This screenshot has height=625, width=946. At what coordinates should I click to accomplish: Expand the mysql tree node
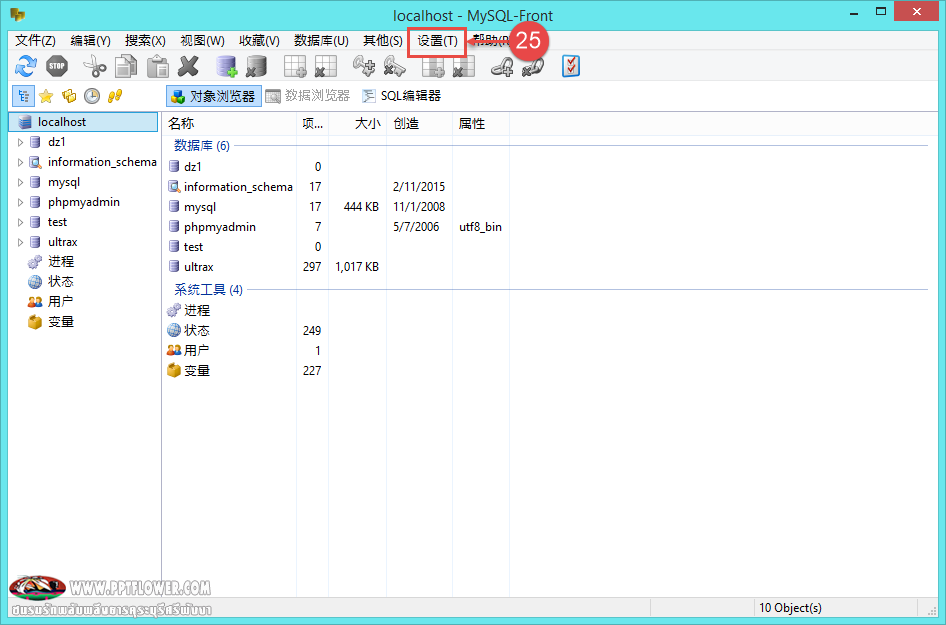pyautogui.click(x=21, y=182)
